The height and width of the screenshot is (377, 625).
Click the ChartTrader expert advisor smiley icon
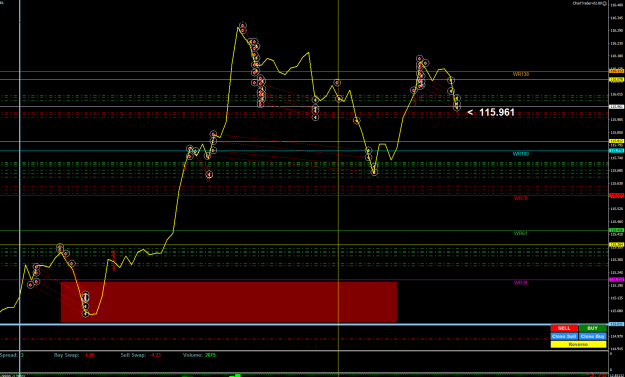pyautogui.click(x=605, y=3)
